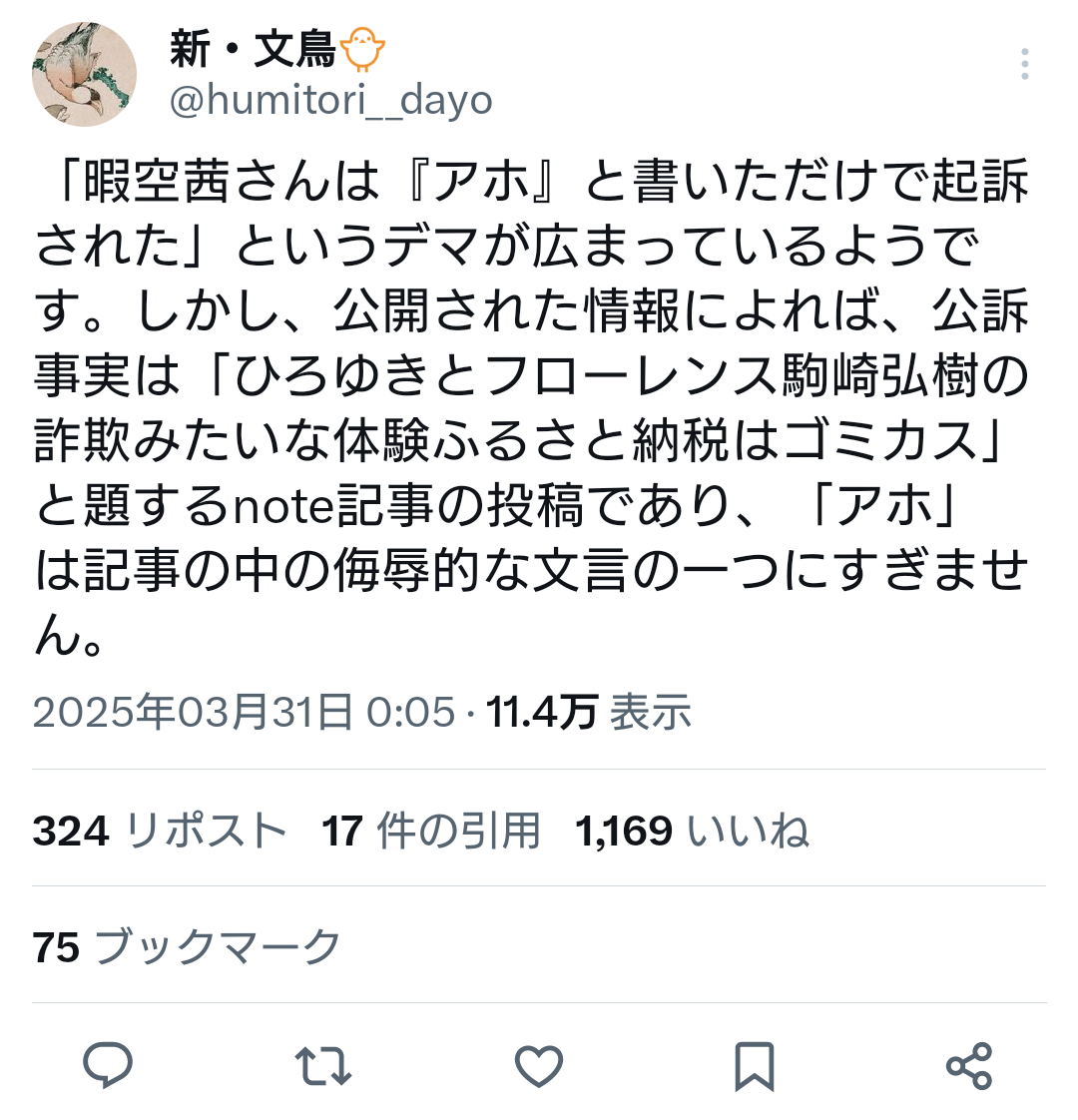Open the 新・文鳥 profile avatar

coord(84,74)
